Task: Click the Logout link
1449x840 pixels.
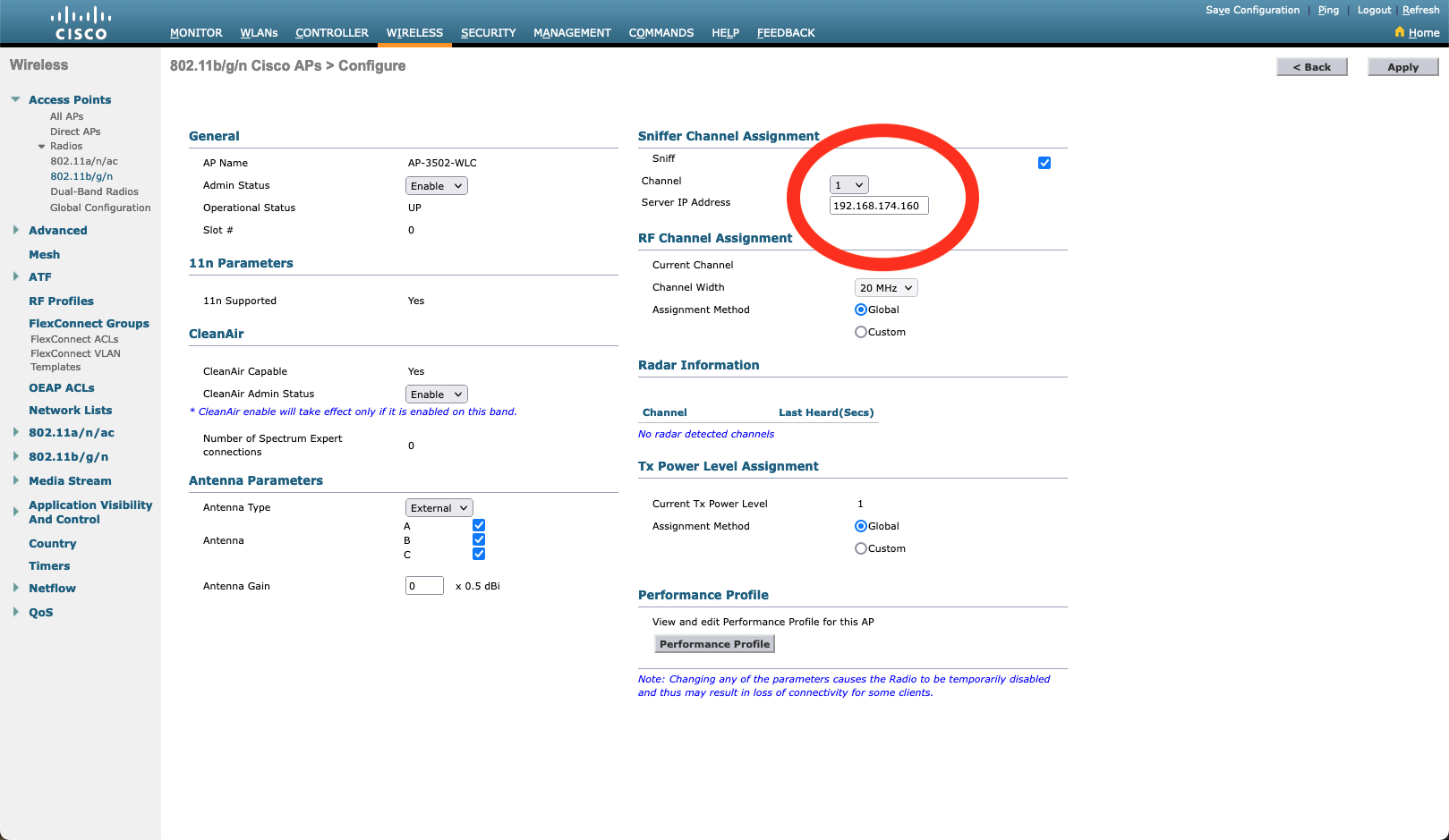Action: 1374,10
